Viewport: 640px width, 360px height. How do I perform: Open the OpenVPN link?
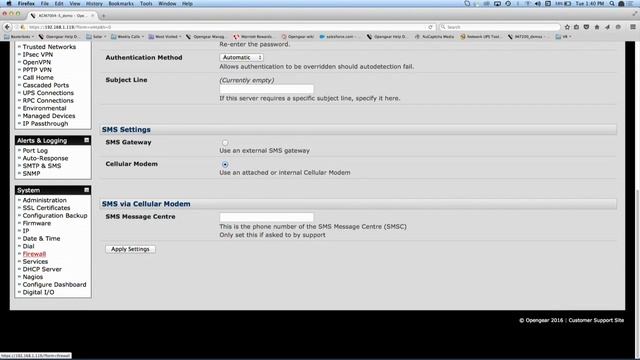37,62
